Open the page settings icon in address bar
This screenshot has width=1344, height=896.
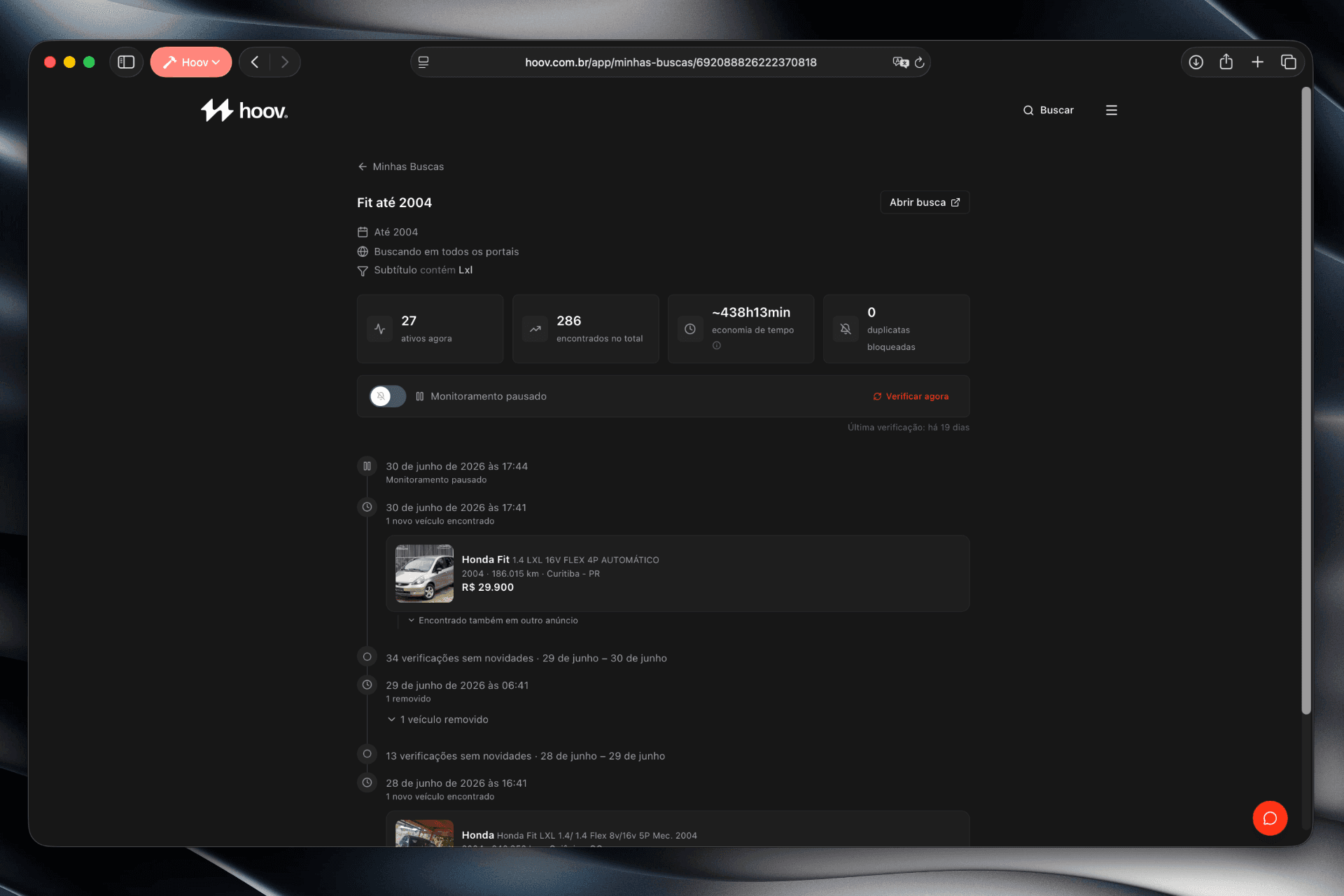(x=423, y=62)
